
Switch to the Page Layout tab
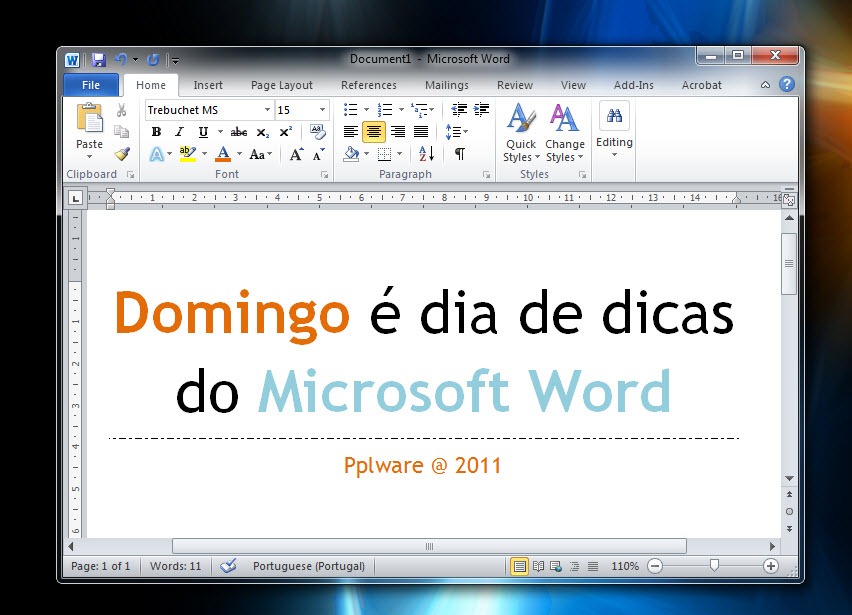tap(281, 85)
